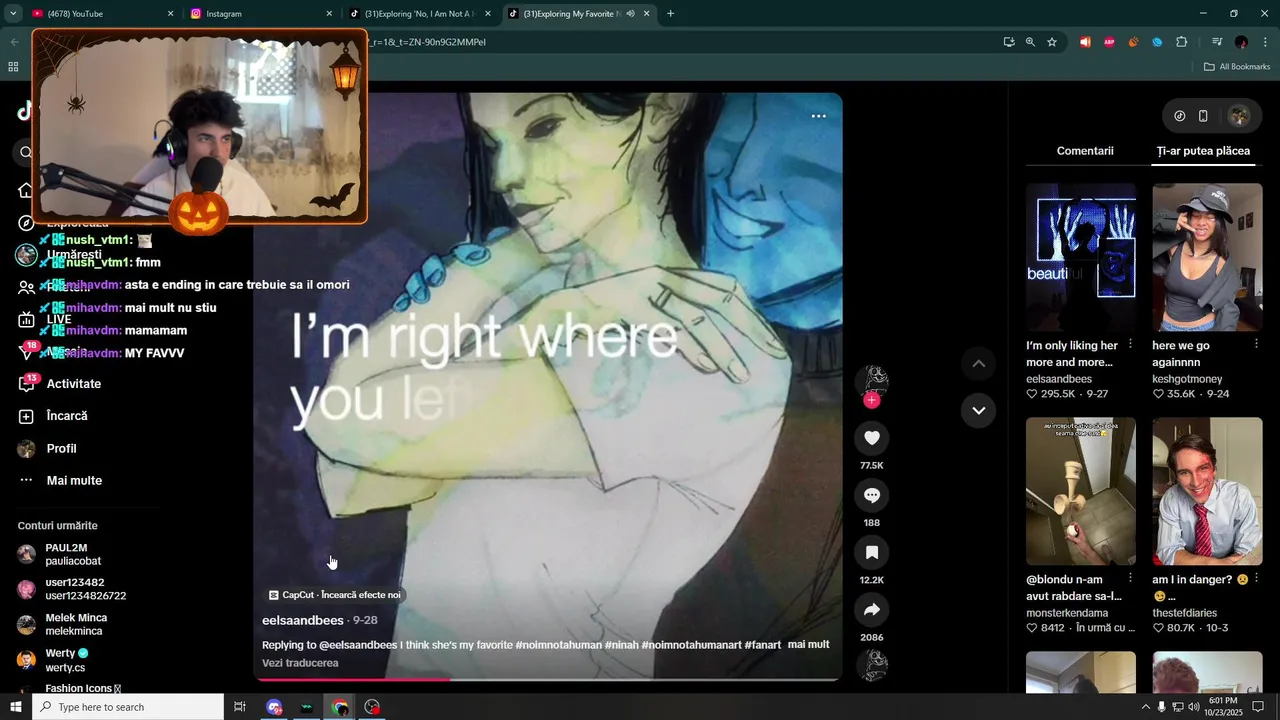Follow creator via red plus badge
Image resolution: width=1280 pixels, height=720 pixels.
pos(872,400)
